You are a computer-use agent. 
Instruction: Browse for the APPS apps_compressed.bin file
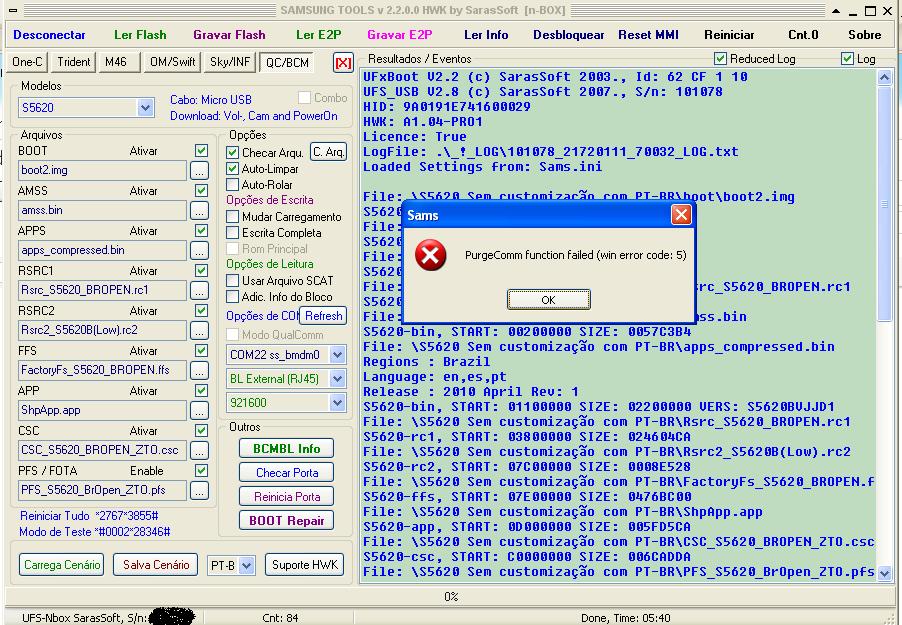coord(199,250)
